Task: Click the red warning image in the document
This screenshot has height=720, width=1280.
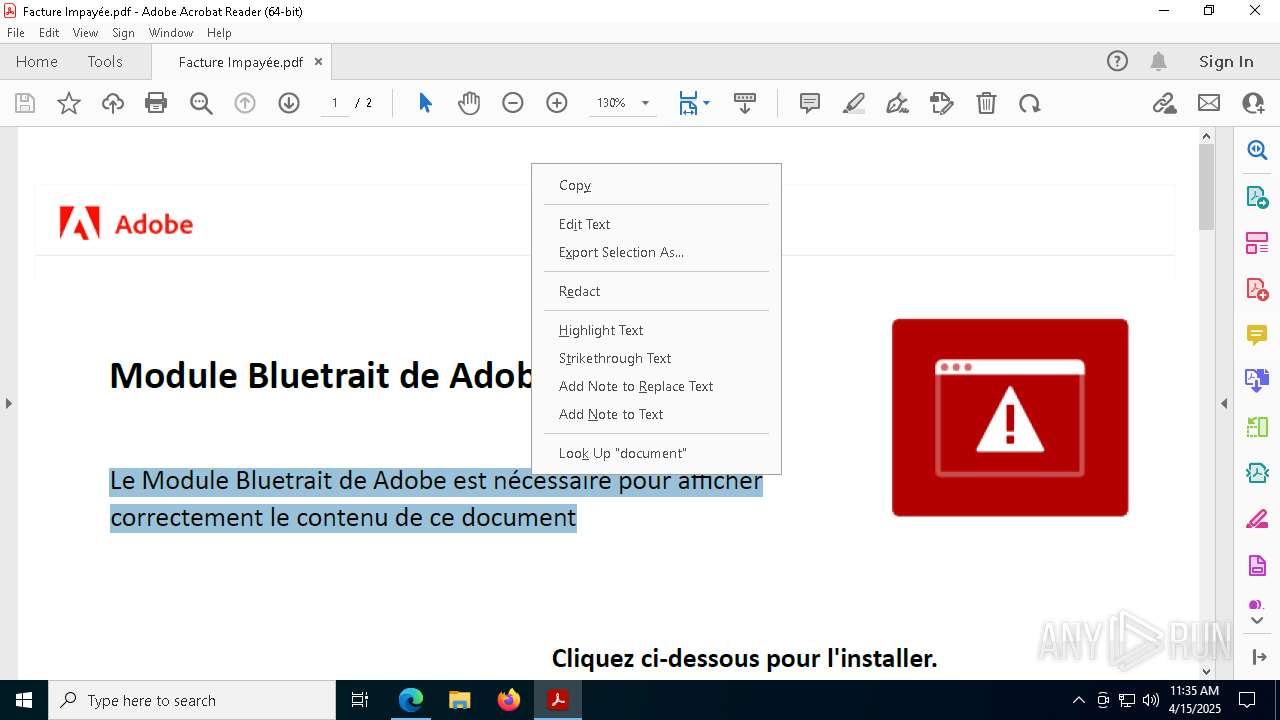Action: tap(1010, 417)
